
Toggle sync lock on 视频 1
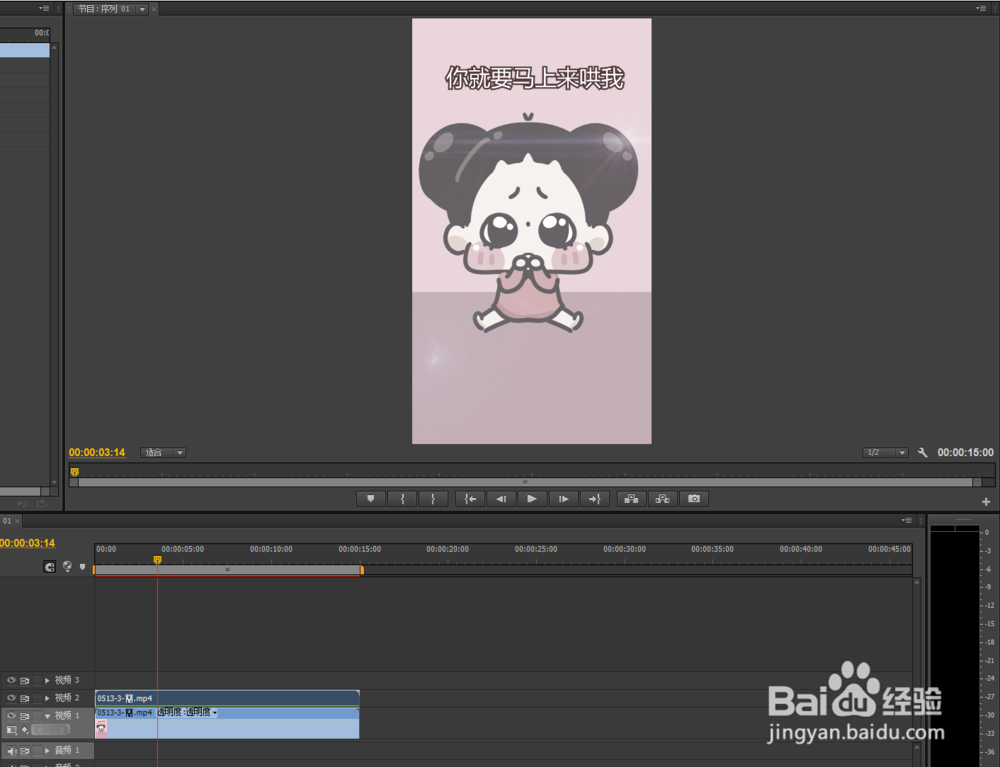tap(25, 716)
